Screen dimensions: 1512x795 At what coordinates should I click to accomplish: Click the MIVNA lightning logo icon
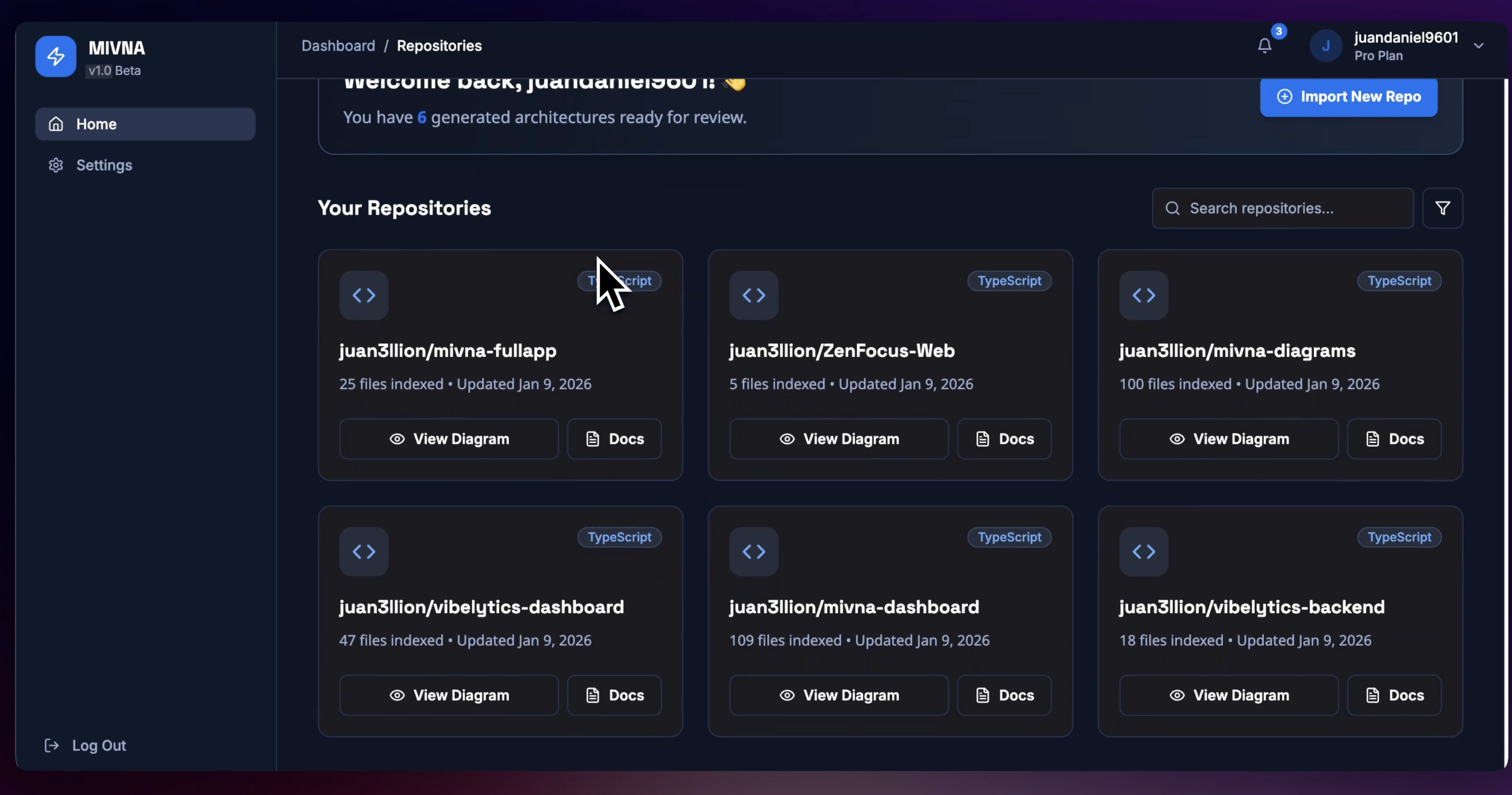[x=55, y=56]
